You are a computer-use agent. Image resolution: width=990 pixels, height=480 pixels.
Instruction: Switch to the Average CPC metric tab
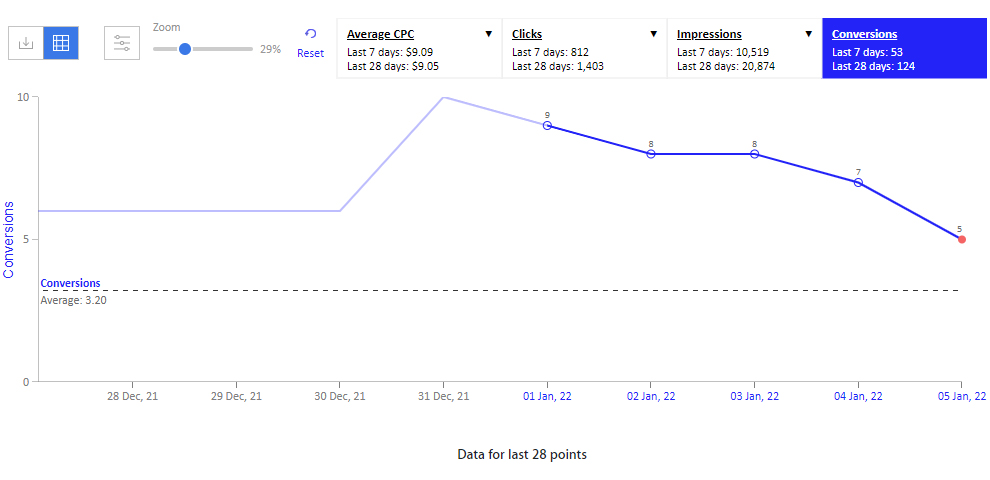(x=419, y=49)
